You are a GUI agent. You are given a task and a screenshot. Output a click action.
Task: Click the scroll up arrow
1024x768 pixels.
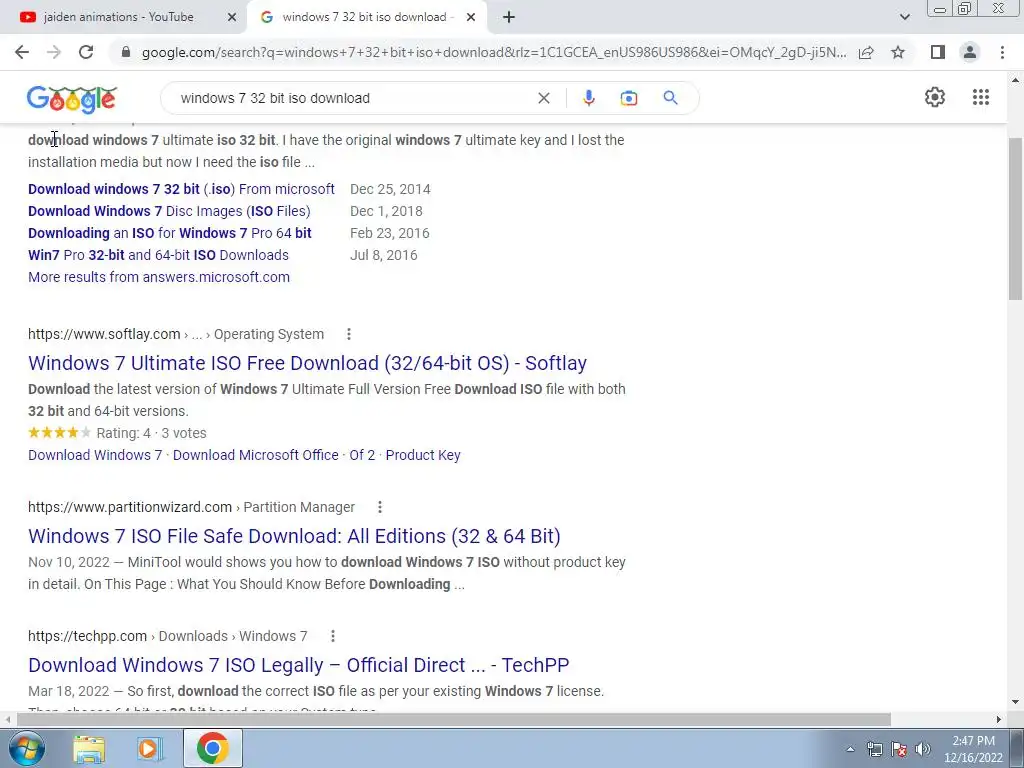click(1015, 81)
